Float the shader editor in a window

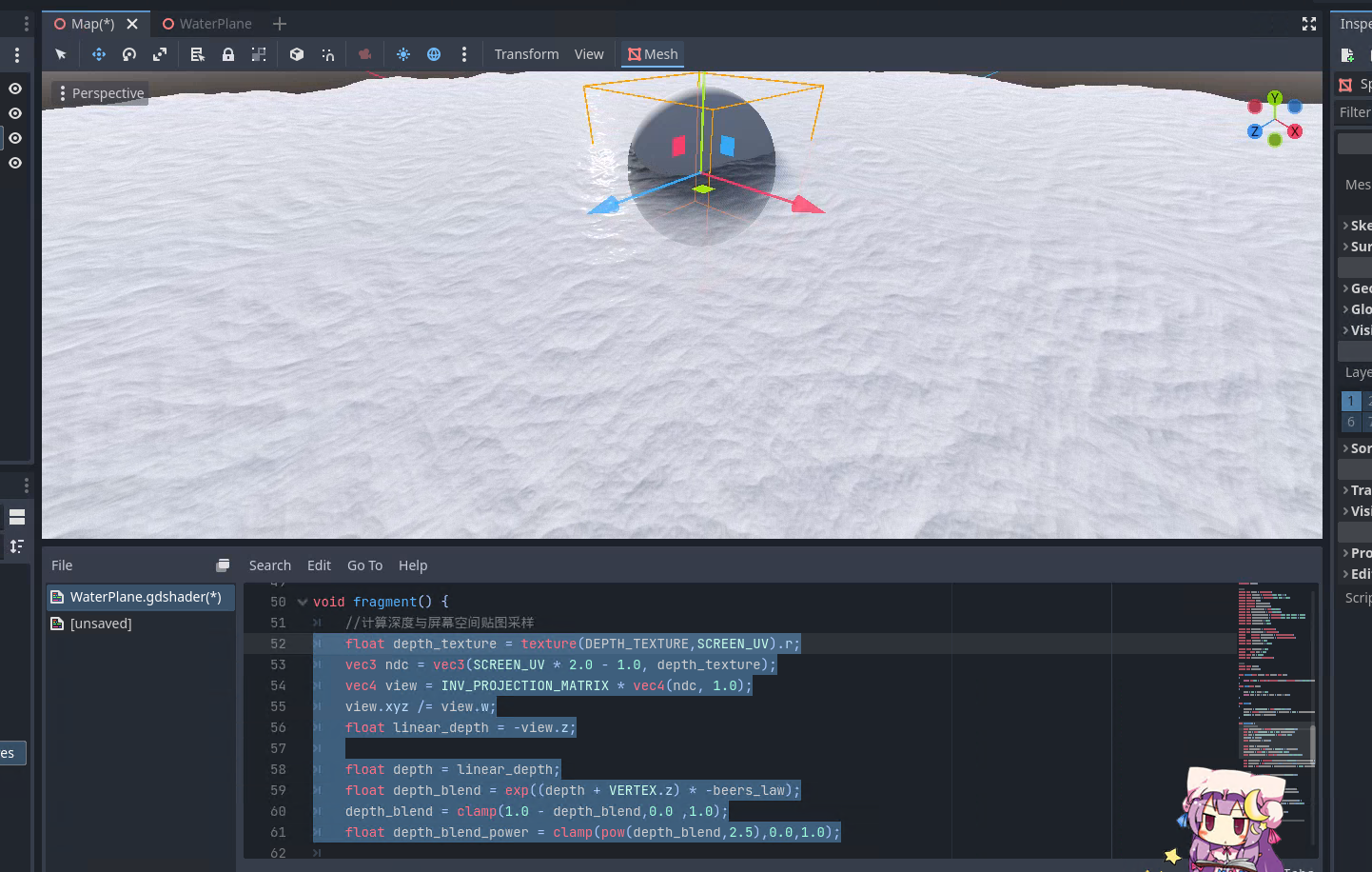(223, 565)
